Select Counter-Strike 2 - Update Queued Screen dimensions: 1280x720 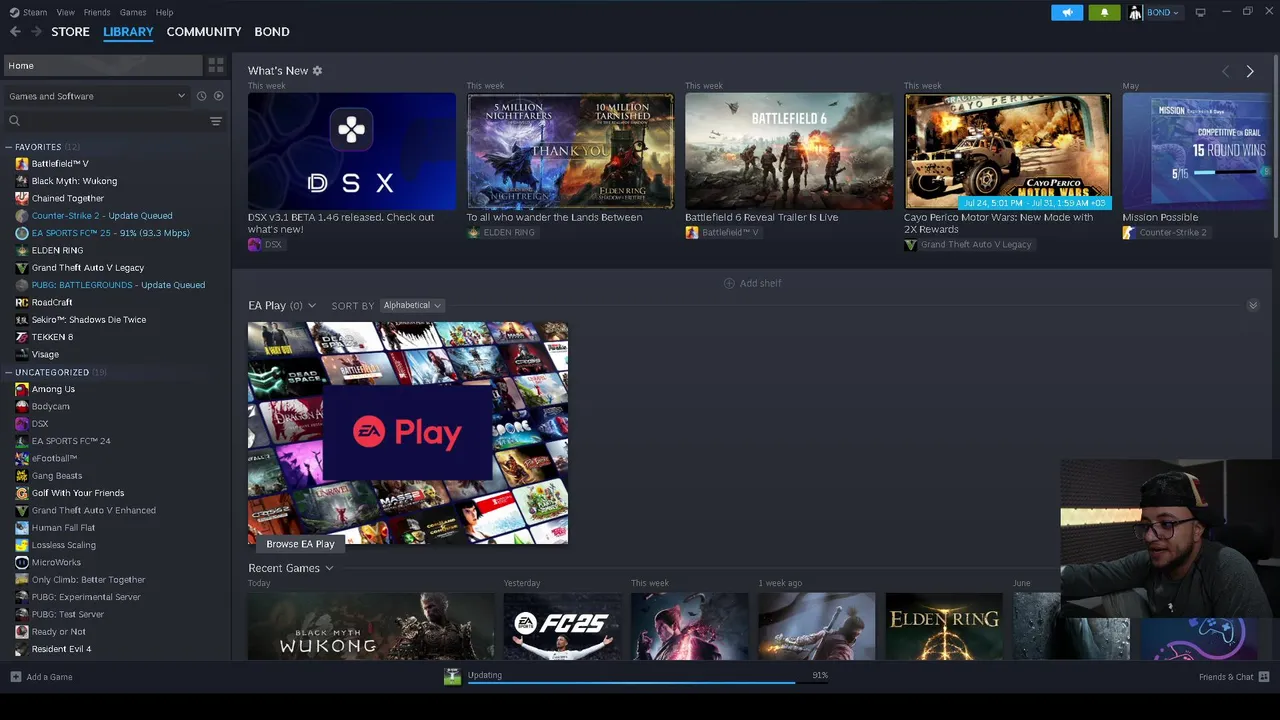[102, 216]
